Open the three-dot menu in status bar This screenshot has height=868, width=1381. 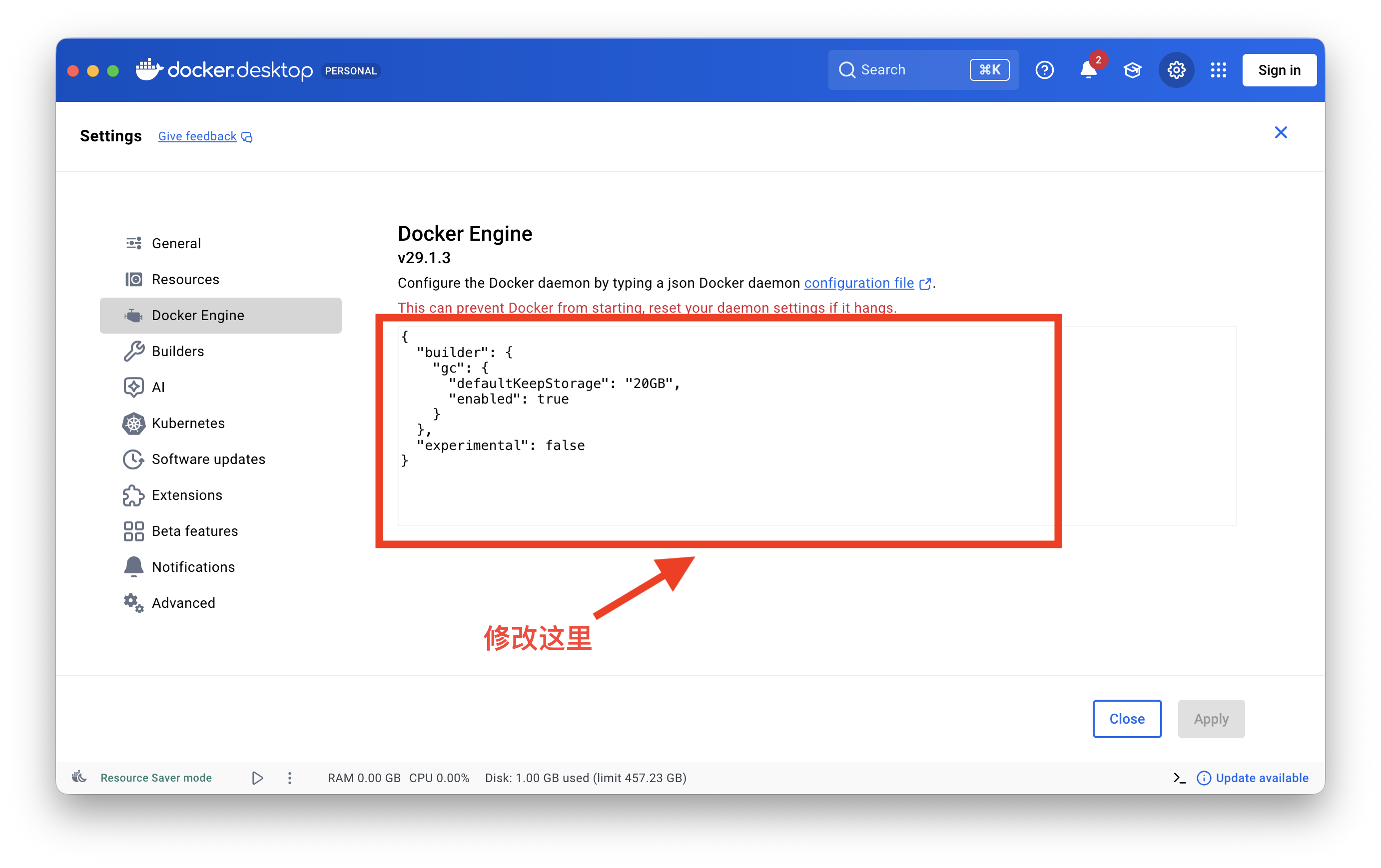[290, 778]
